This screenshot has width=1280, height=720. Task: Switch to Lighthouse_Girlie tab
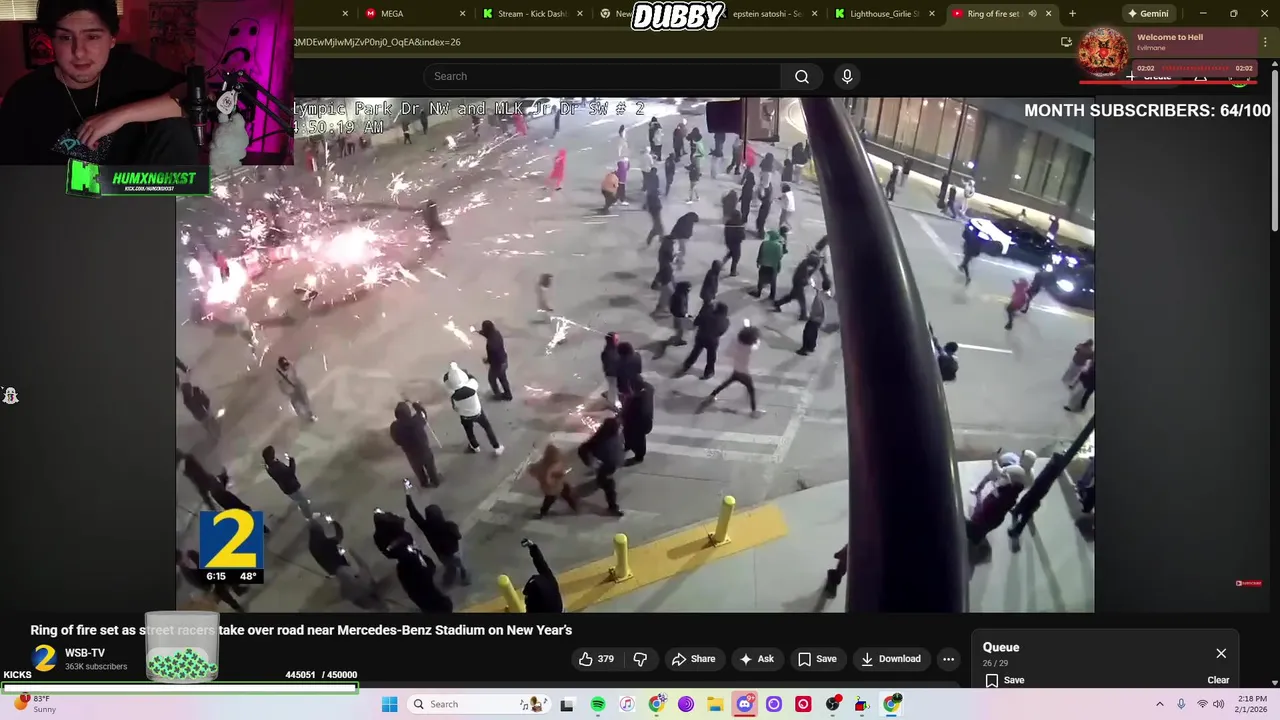pyautogui.click(x=884, y=14)
